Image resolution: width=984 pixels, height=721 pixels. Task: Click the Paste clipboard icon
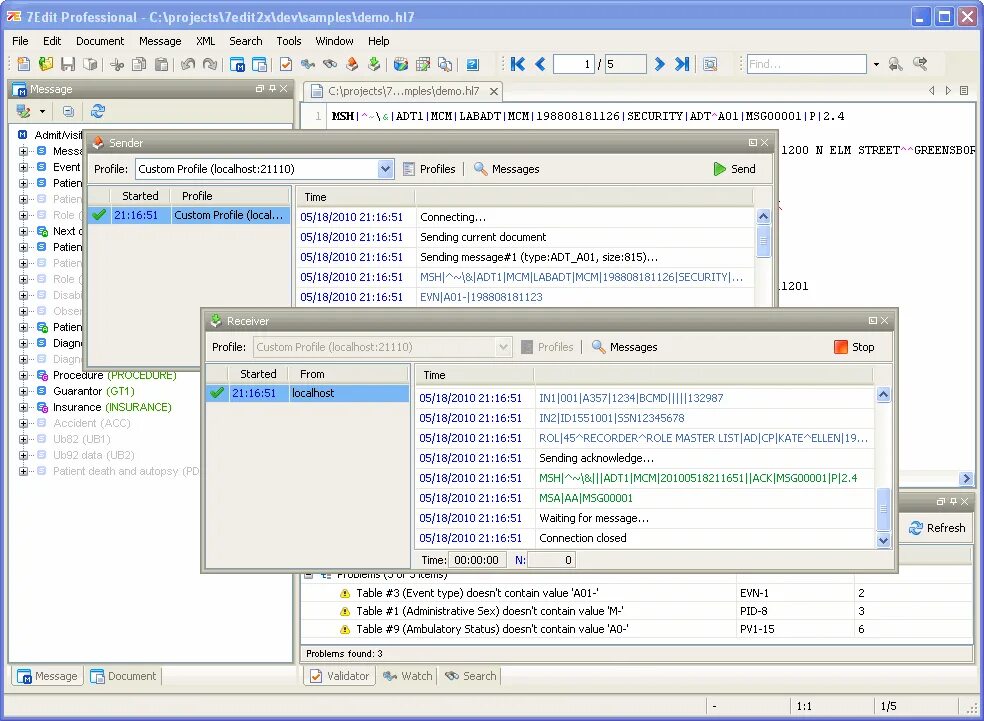coord(162,64)
